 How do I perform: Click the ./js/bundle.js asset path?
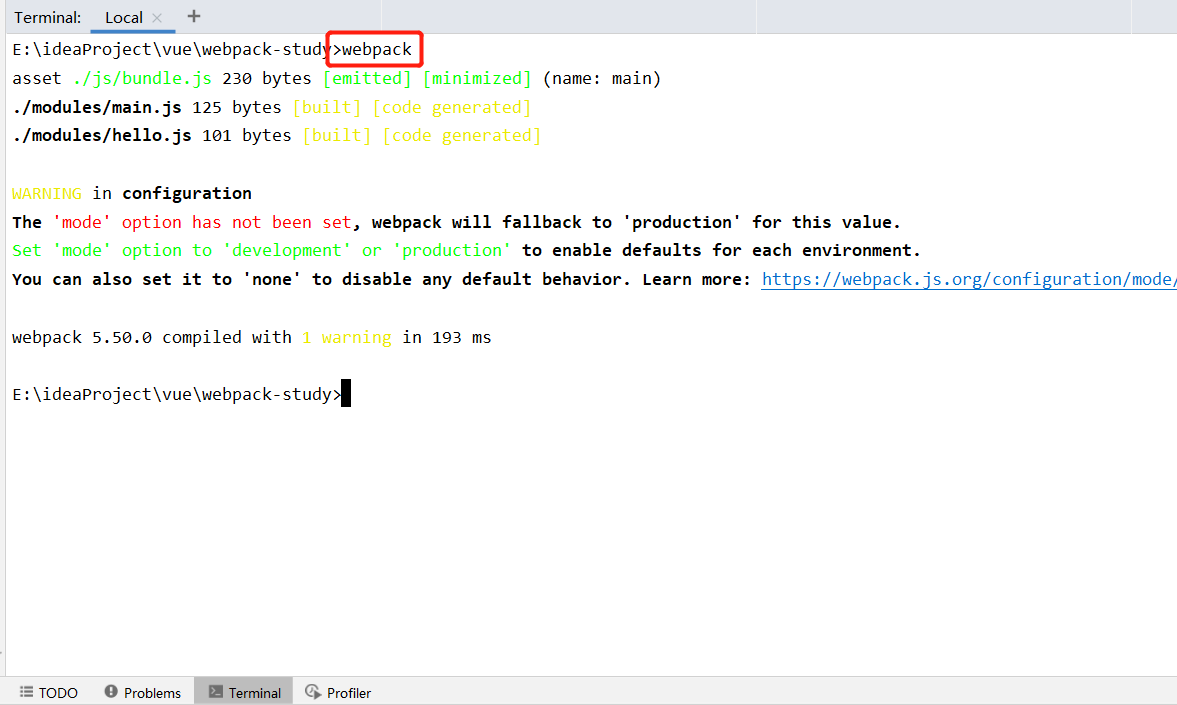pyautogui.click(x=141, y=78)
